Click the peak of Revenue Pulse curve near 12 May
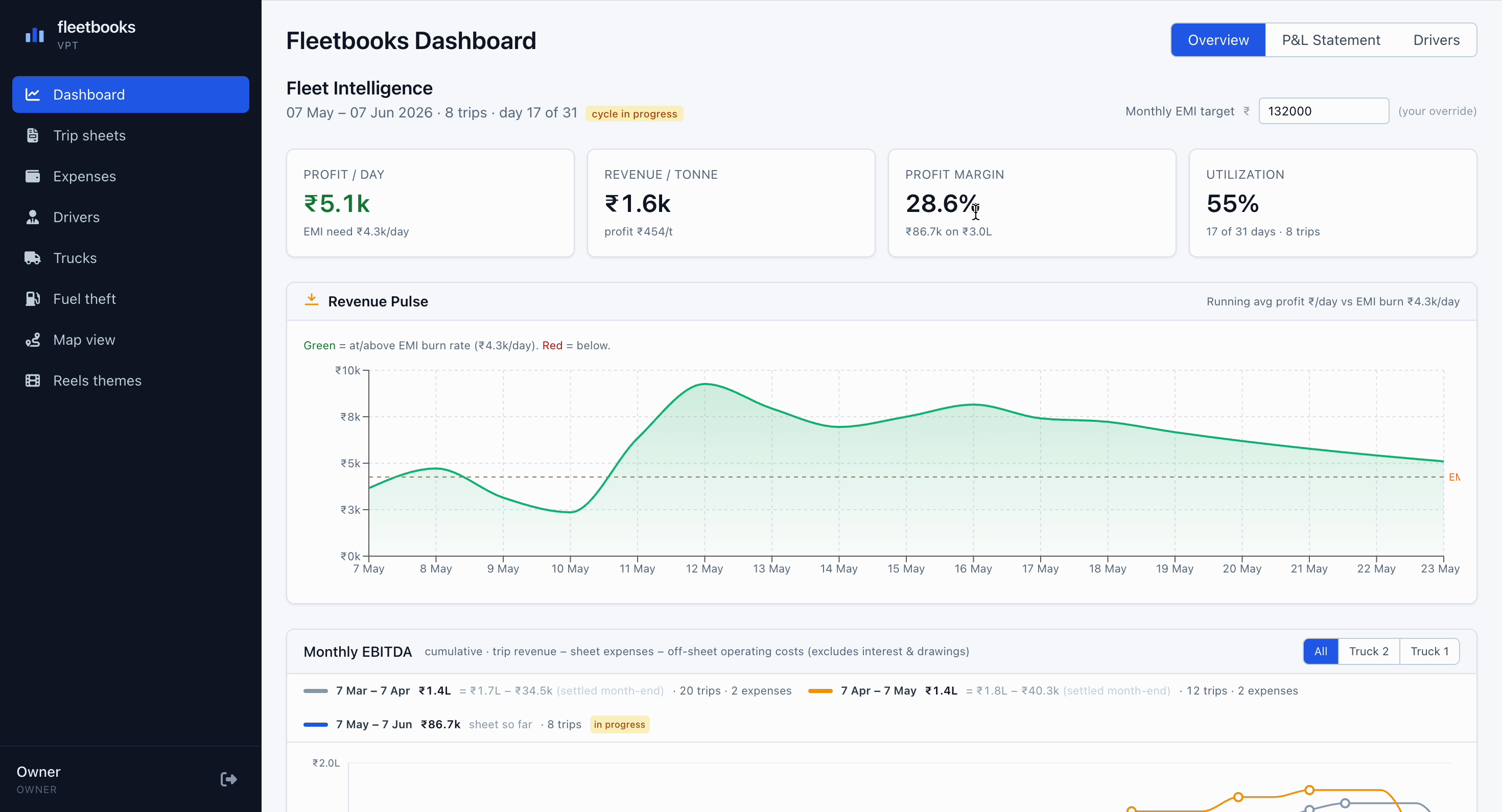The height and width of the screenshot is (812, 1502). (x=705, y=384)
